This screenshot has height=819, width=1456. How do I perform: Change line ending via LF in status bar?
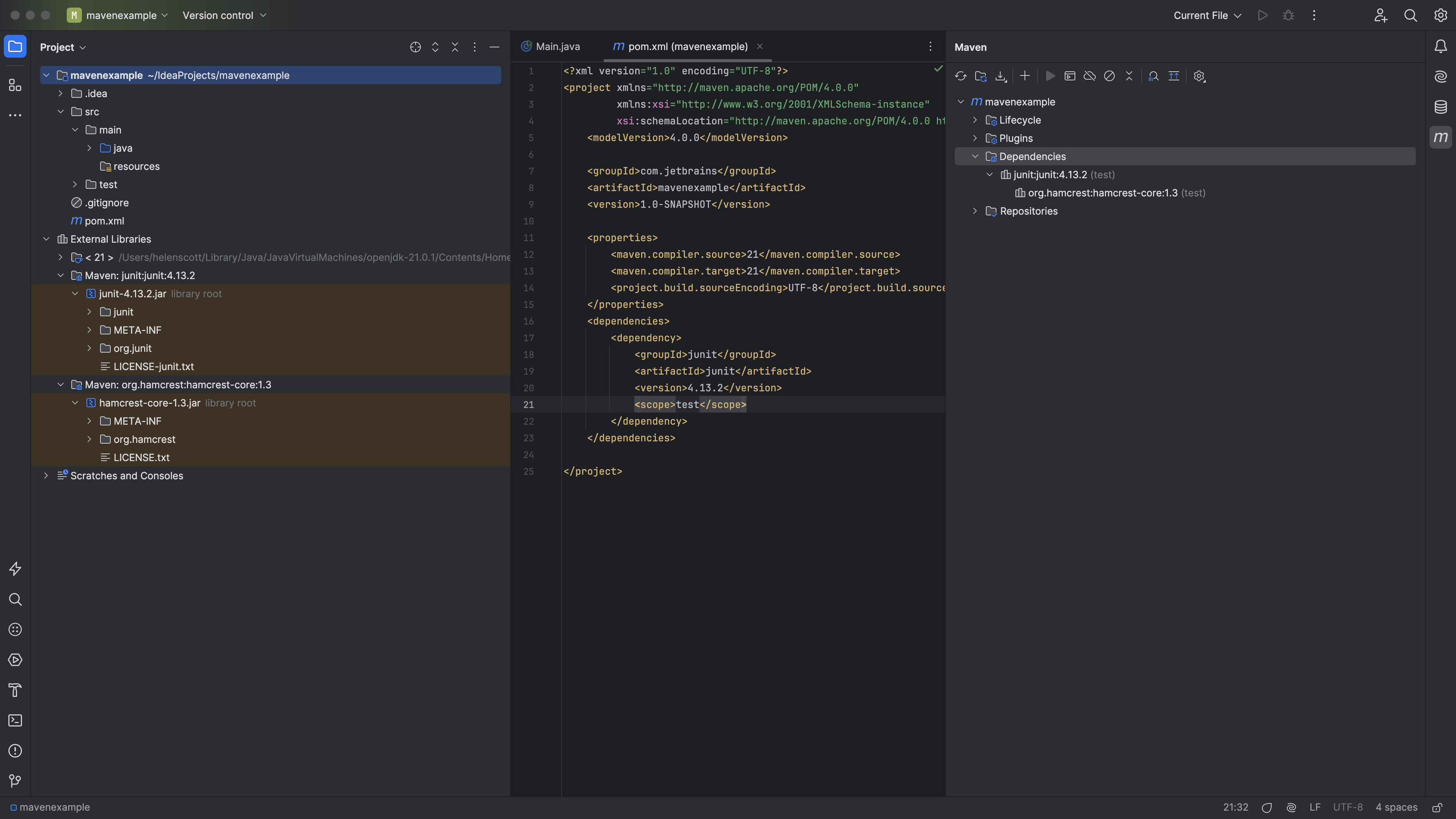pos(1315,807)
